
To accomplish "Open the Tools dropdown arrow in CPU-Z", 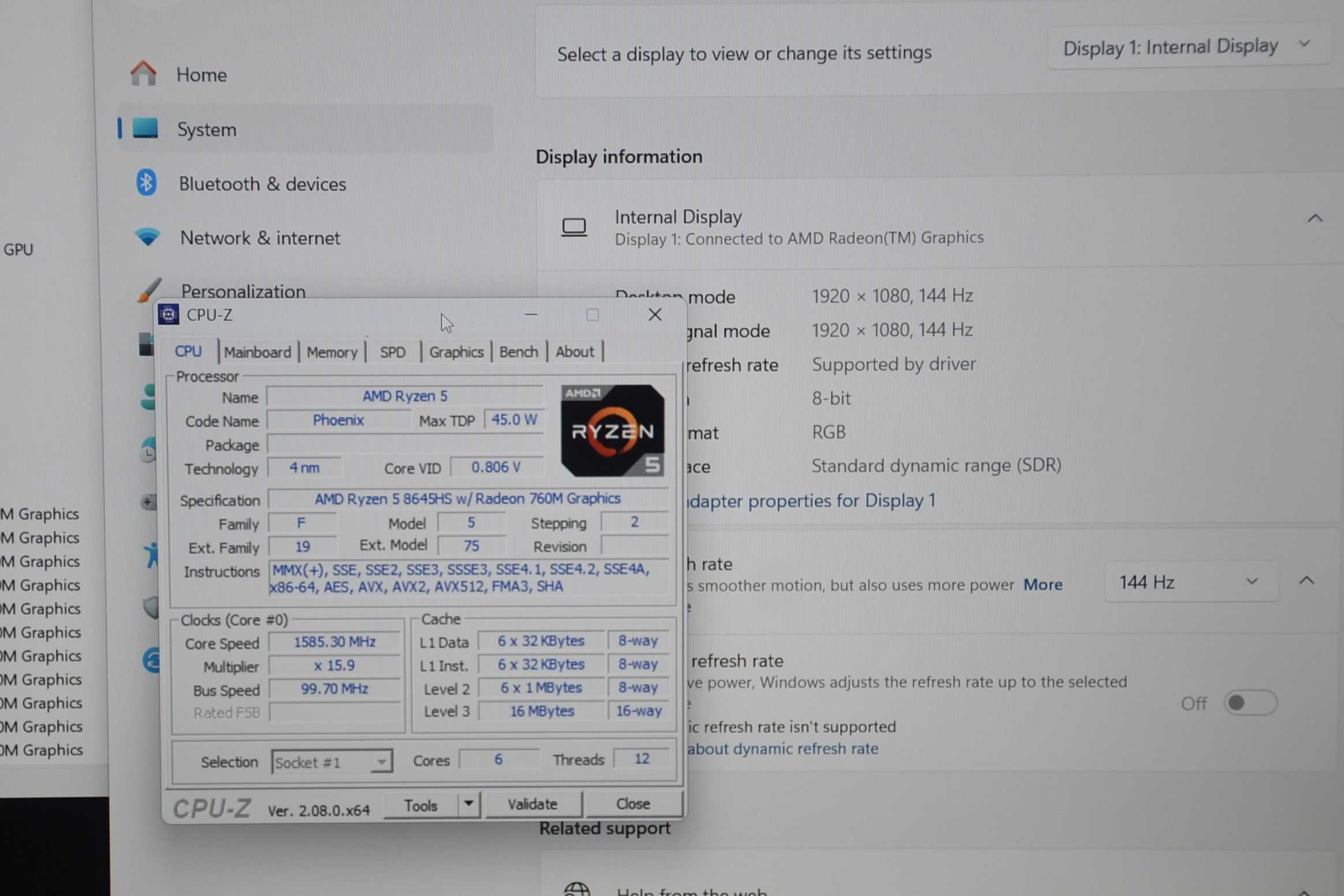I will click(469, 804).
